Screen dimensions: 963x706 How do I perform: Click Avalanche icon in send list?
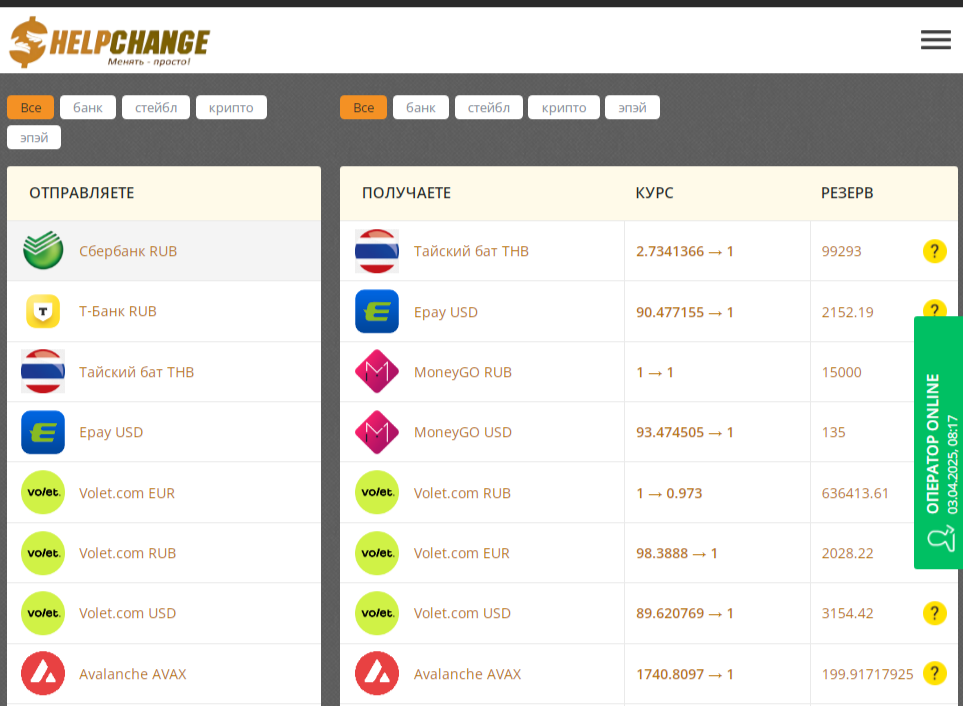coord(43,673)
